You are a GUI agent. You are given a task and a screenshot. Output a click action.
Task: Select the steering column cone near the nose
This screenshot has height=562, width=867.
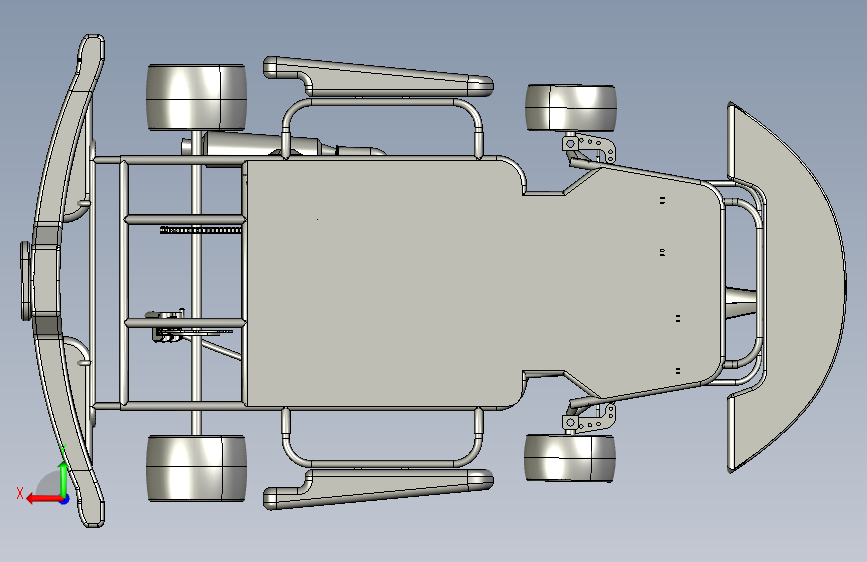(741, 303)
